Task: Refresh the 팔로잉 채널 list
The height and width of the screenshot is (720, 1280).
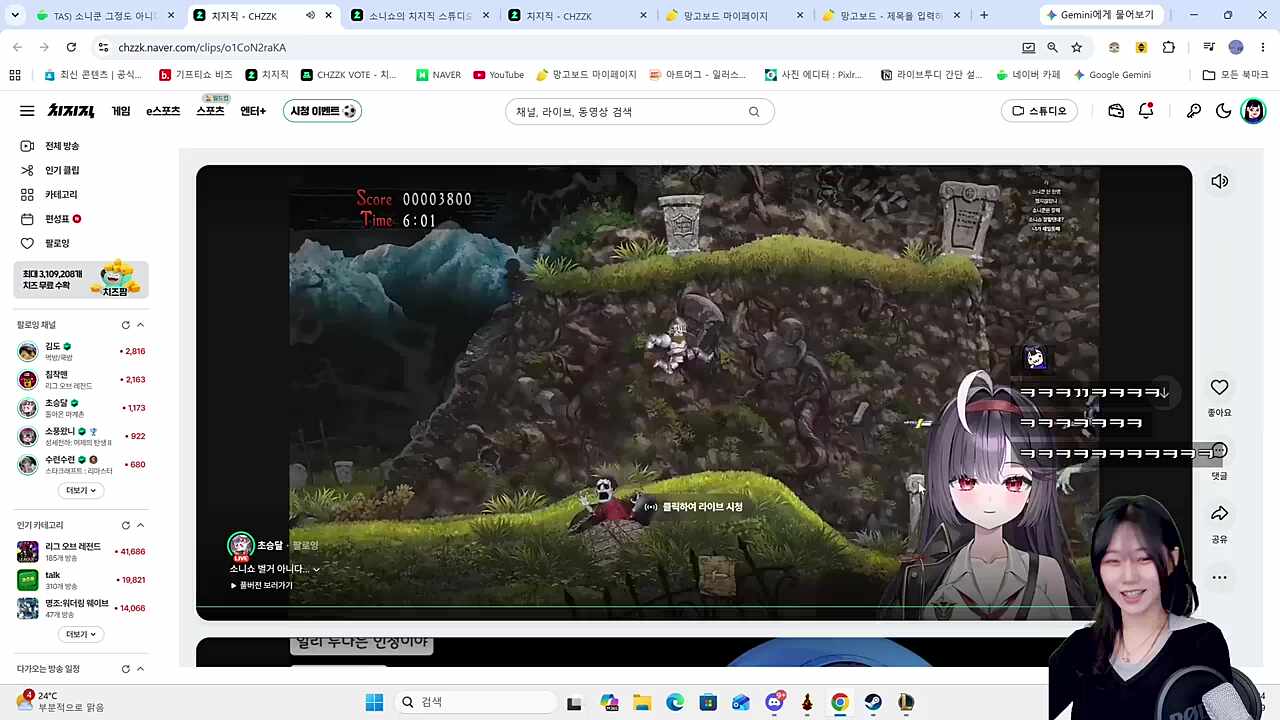Action: pyautogui.click(x=125, y=325)
